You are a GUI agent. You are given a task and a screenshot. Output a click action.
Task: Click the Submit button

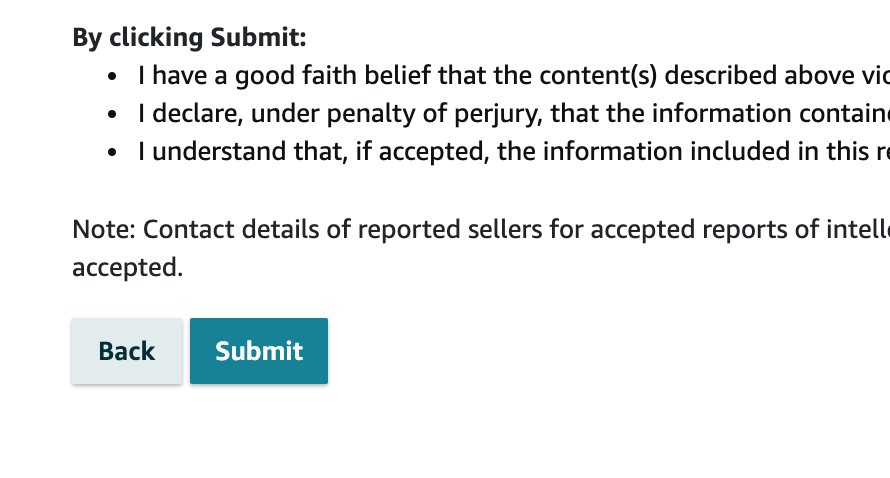259,351
